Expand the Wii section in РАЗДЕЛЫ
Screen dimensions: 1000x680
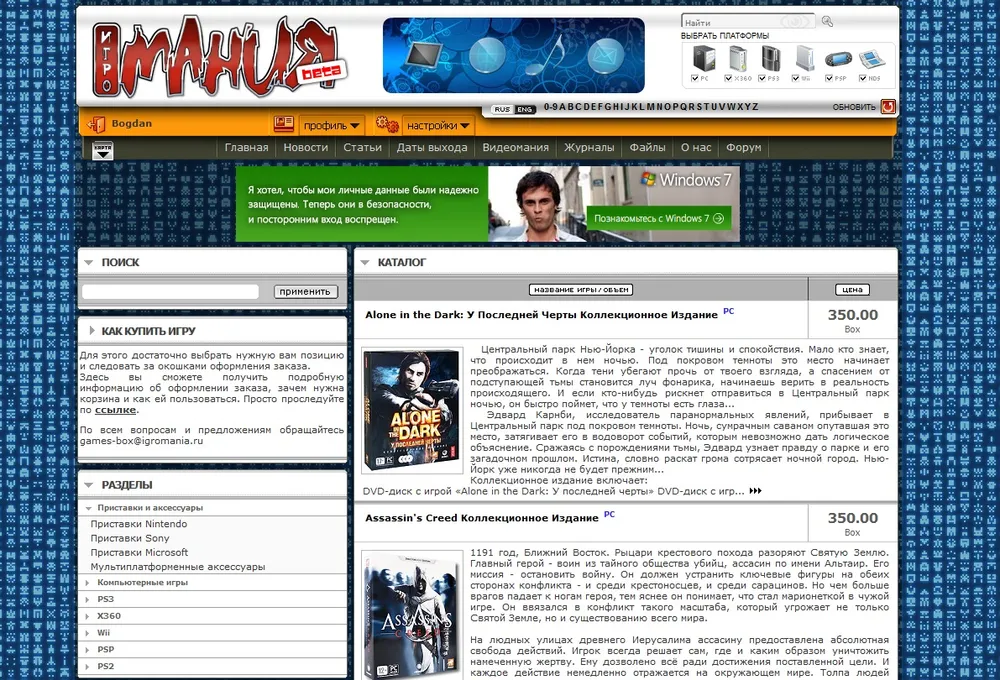point(88,633)
